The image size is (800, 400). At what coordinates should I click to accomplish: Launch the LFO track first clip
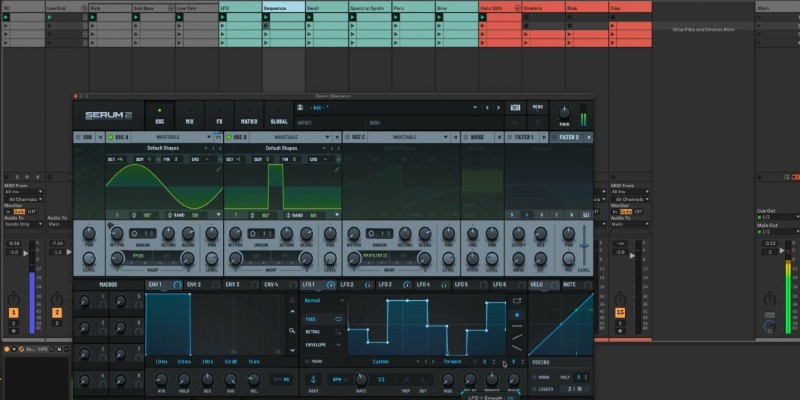(x=223, y=17)
